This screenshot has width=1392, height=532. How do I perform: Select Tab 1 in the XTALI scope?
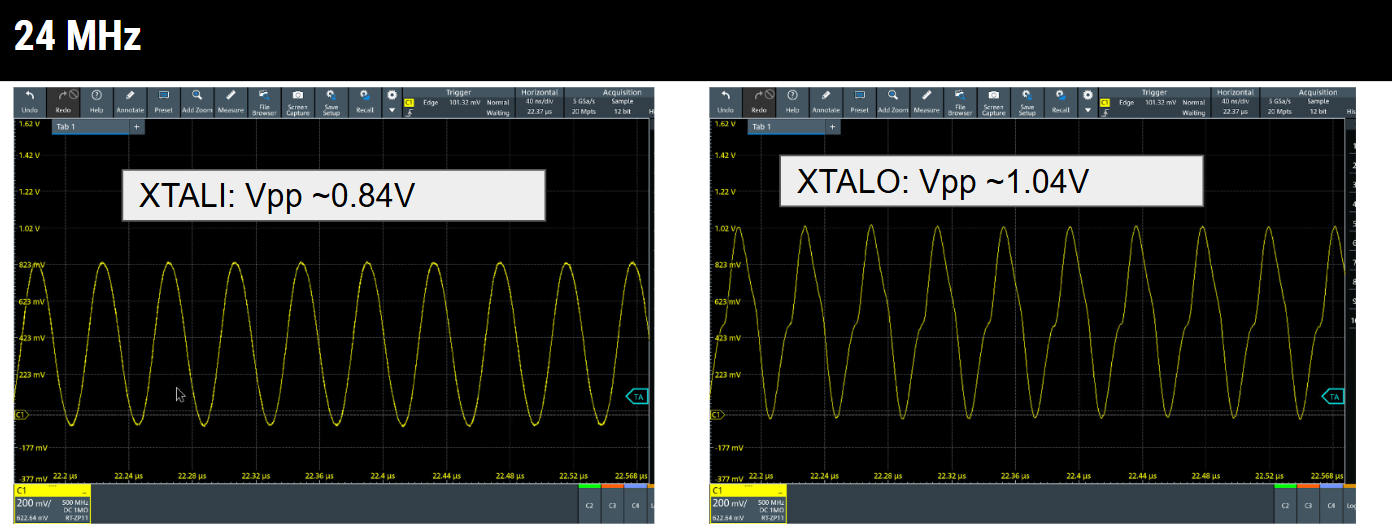pos(88,127)
